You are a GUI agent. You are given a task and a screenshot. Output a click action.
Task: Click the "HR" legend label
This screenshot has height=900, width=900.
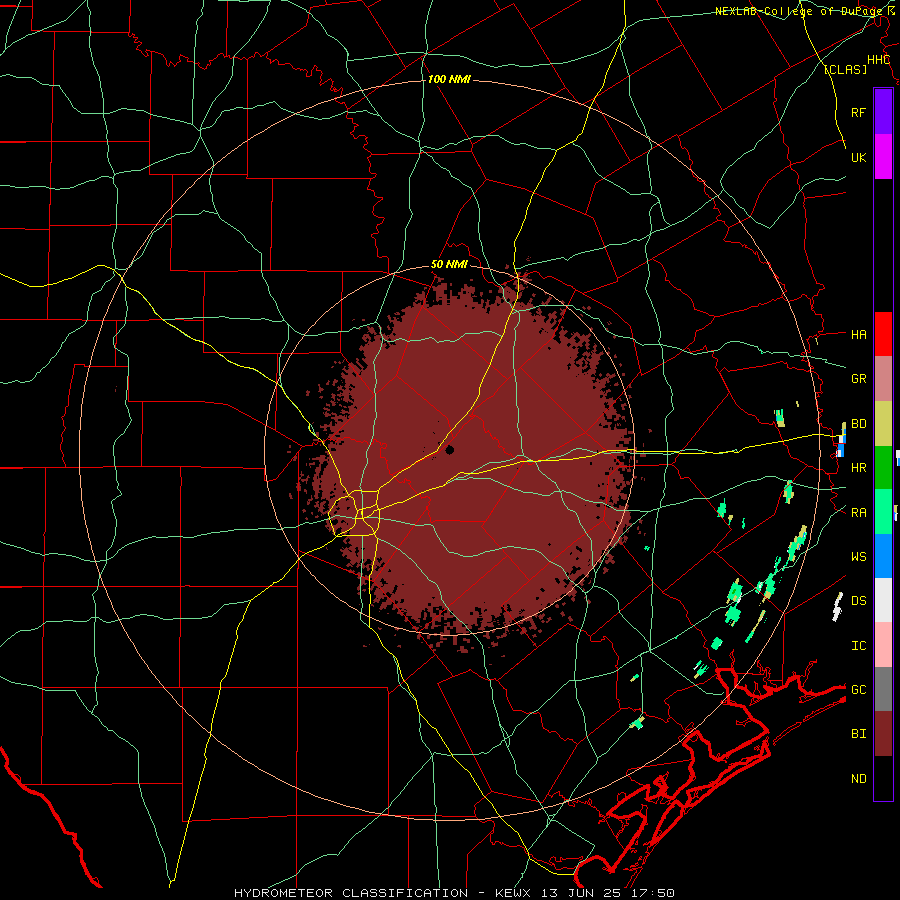click(858, 468)
